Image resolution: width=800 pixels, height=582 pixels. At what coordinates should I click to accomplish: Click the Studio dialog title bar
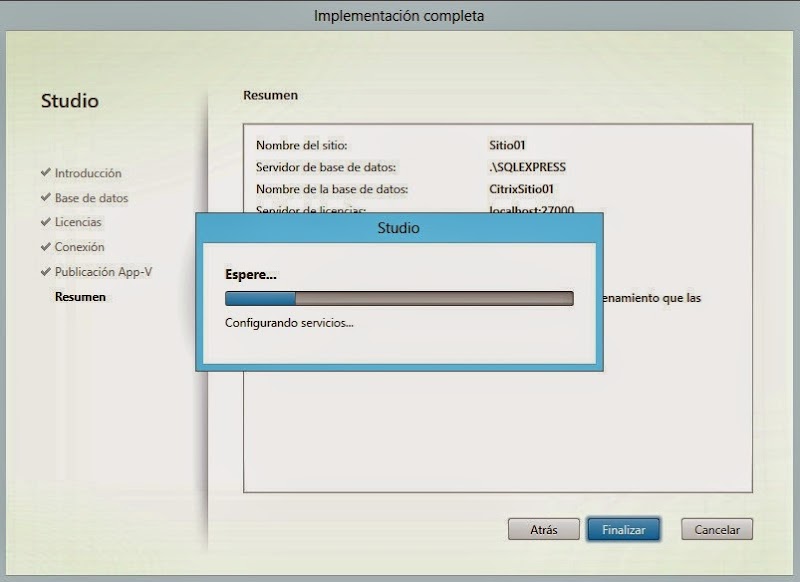(x=399, y=227)
